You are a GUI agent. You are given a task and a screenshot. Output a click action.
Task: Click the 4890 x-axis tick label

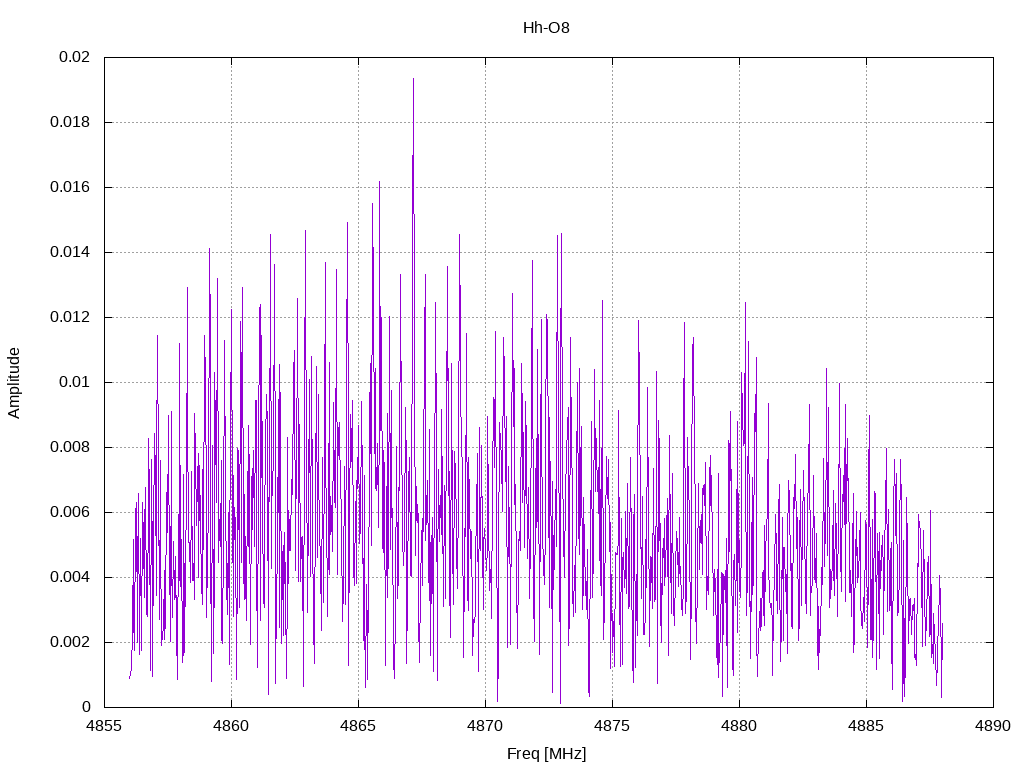(993, 726)
